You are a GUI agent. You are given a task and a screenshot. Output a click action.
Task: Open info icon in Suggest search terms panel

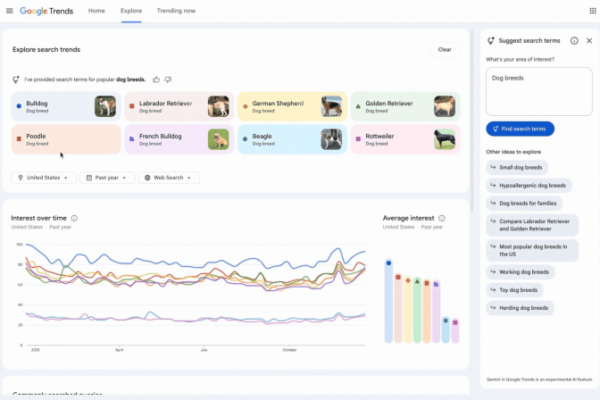(x=574, y=40)
